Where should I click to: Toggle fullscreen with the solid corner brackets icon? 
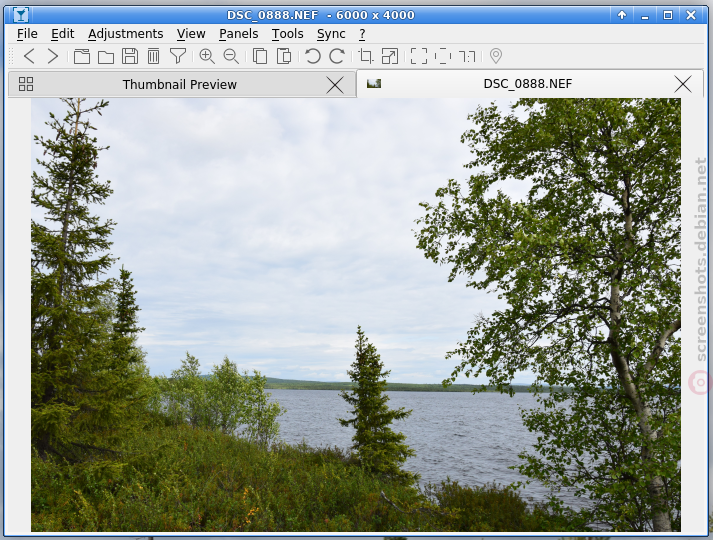[419, 56]
